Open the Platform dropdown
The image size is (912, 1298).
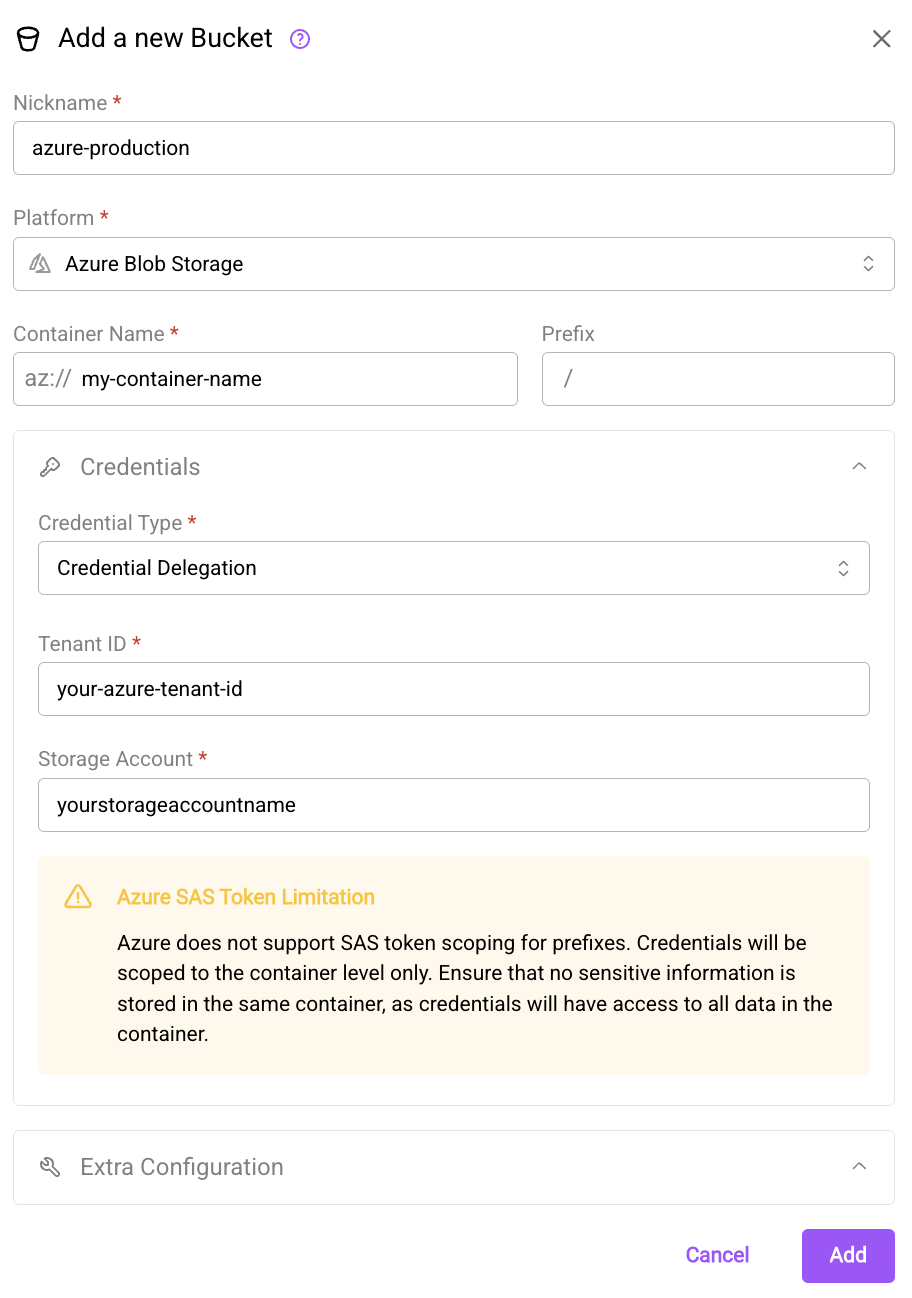(x=454, y=263)
